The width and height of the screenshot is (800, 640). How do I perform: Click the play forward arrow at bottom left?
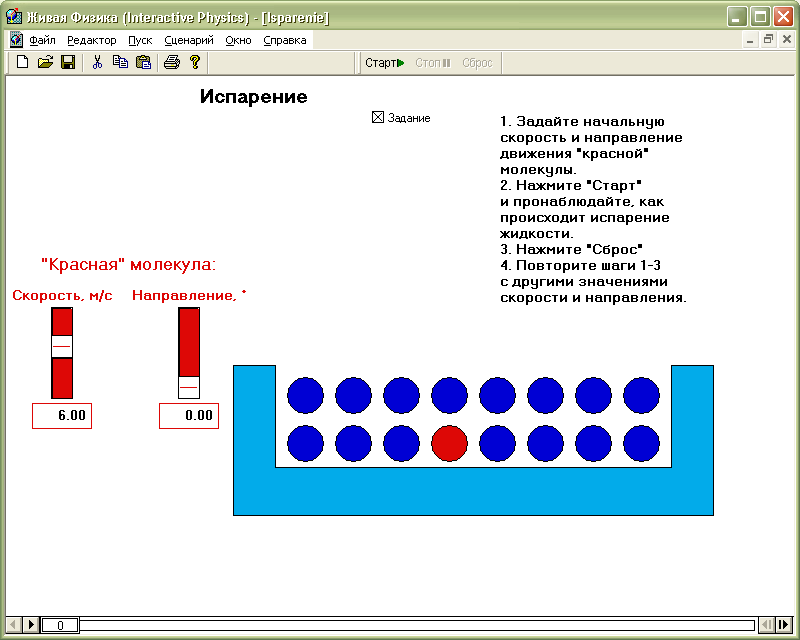[31, 624]
